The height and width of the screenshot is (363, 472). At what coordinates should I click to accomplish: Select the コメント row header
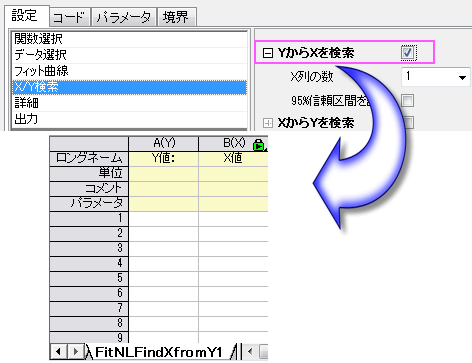click(89, 188)
